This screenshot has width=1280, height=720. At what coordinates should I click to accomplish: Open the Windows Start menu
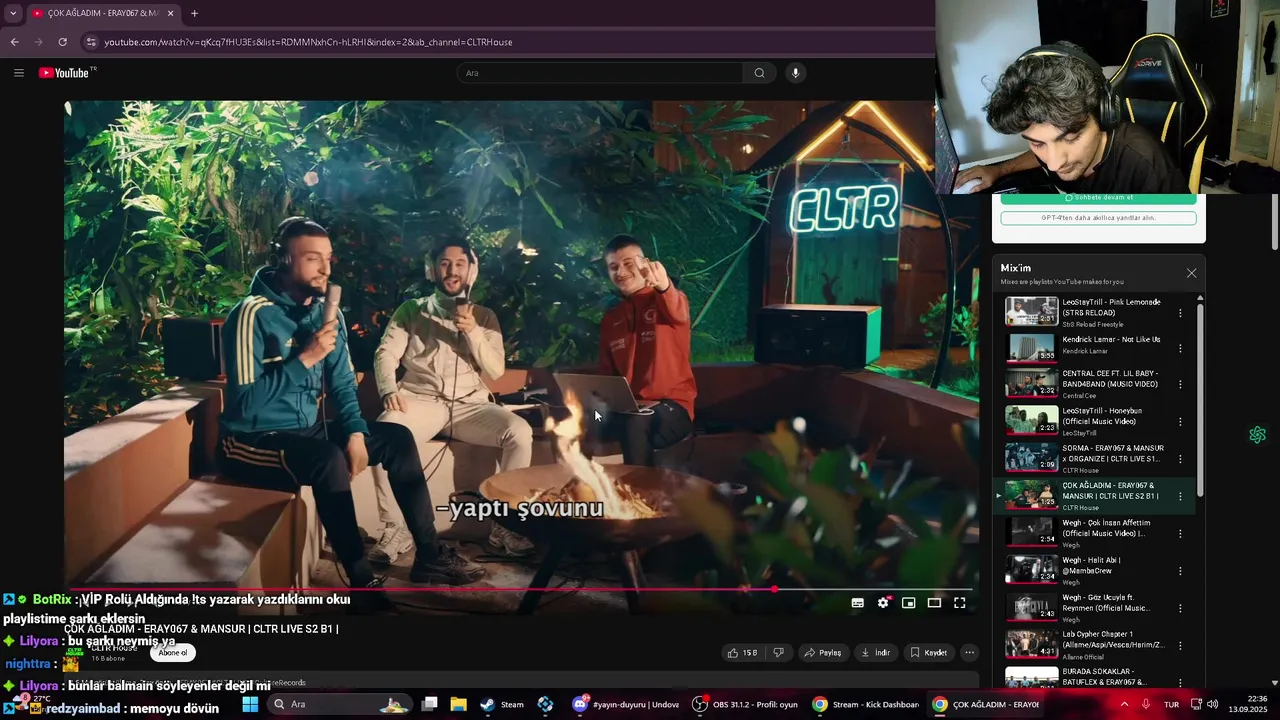coord(250,704)
